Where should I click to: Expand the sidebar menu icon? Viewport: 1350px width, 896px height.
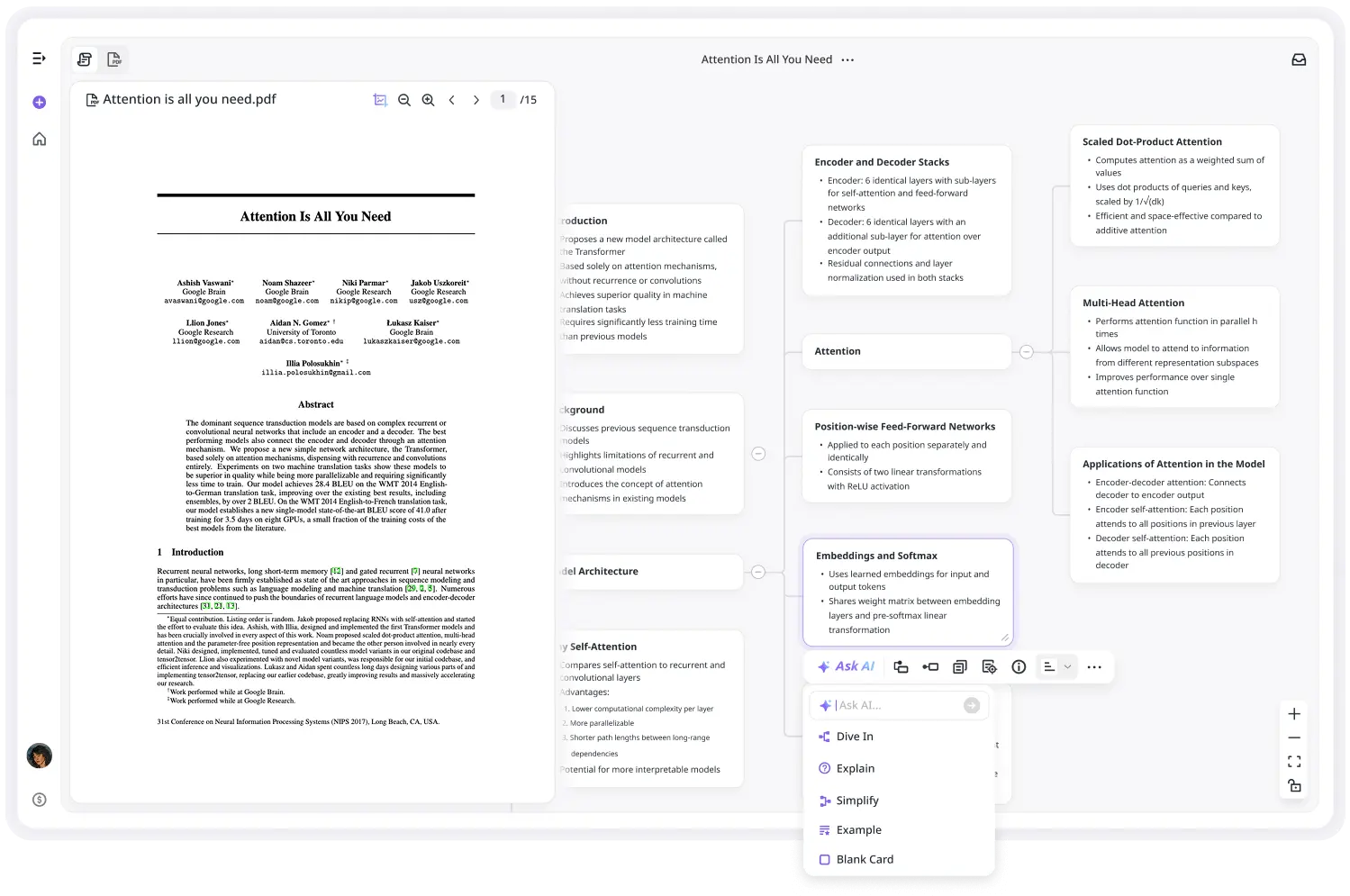click(x=39, y=59)
